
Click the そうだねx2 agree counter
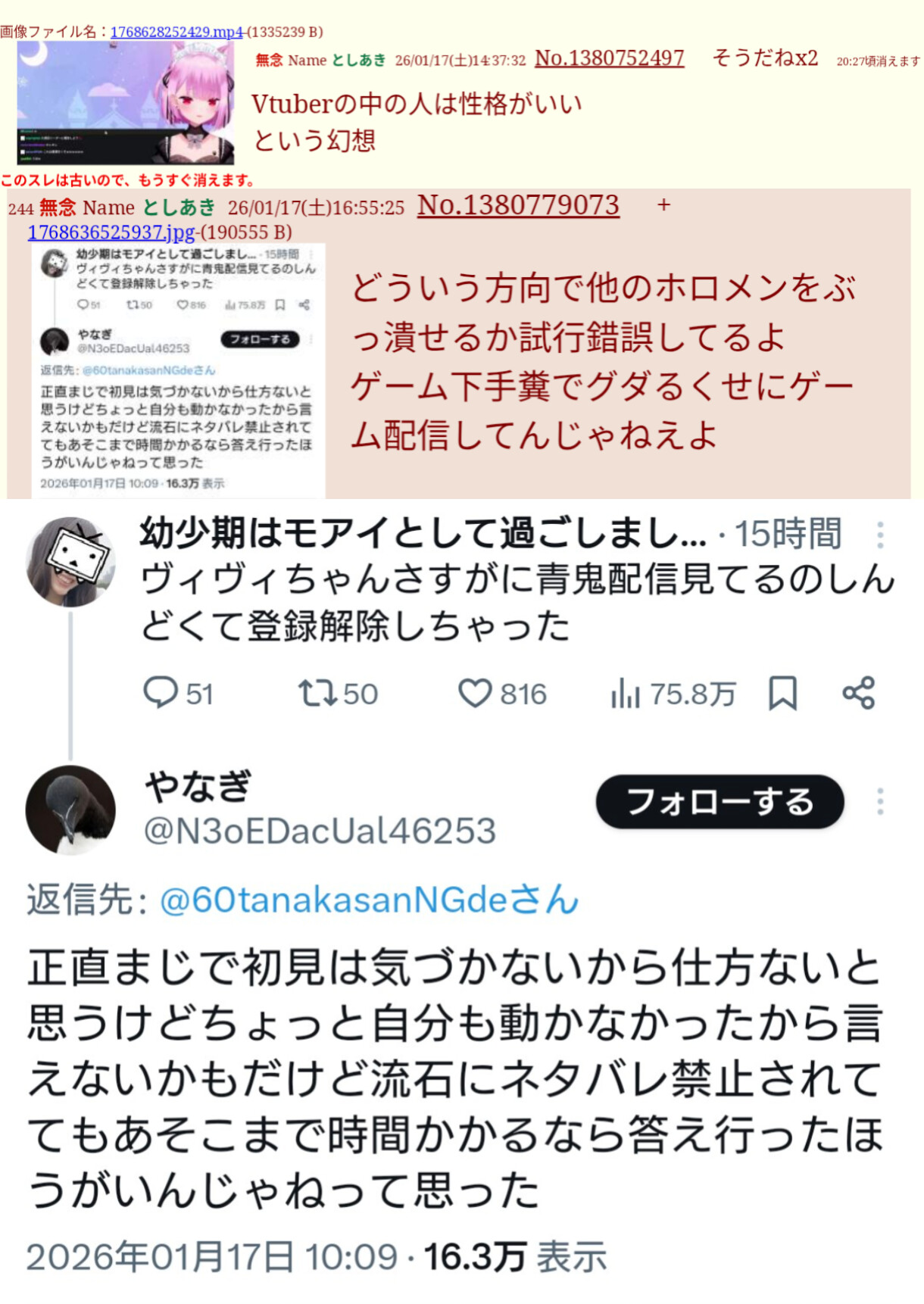[765, 58]
